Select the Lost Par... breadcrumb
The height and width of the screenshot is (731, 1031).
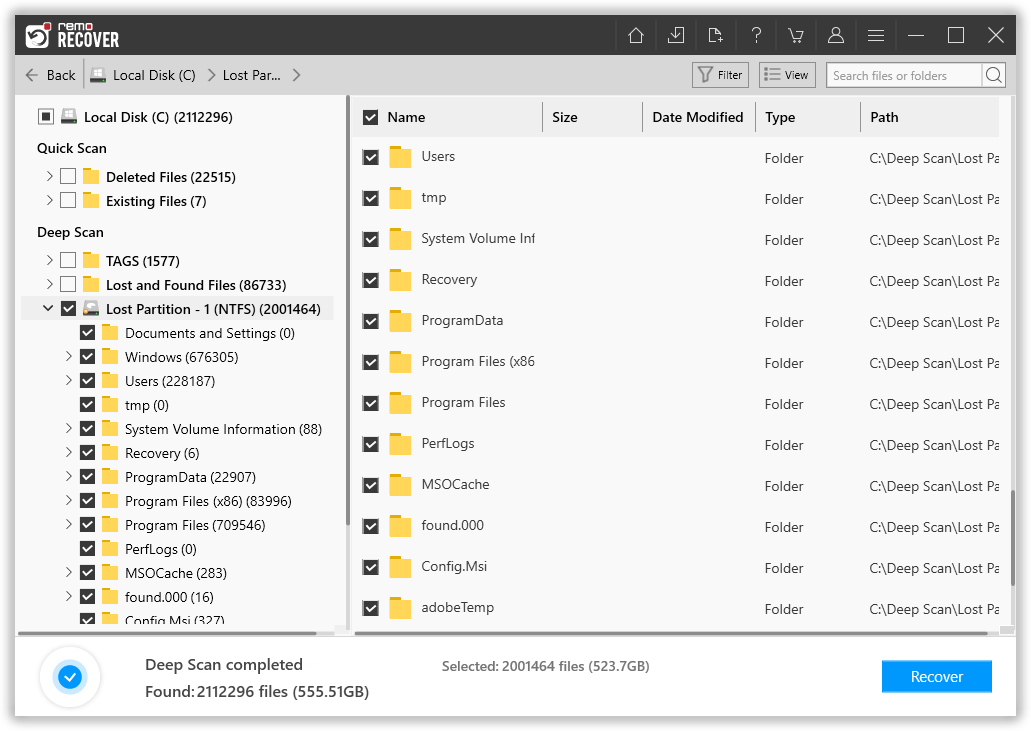point(251,75)
